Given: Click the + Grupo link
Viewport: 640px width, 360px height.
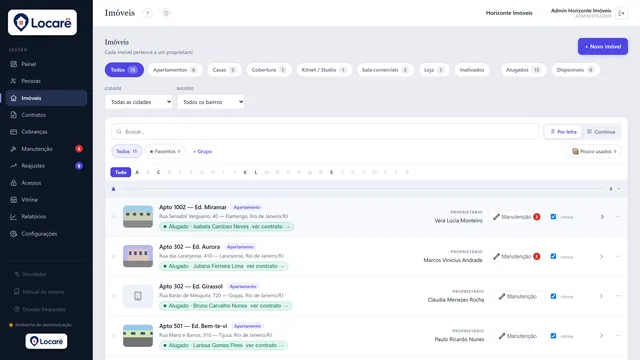Looking at the screenshot, I should pos(202,151).
